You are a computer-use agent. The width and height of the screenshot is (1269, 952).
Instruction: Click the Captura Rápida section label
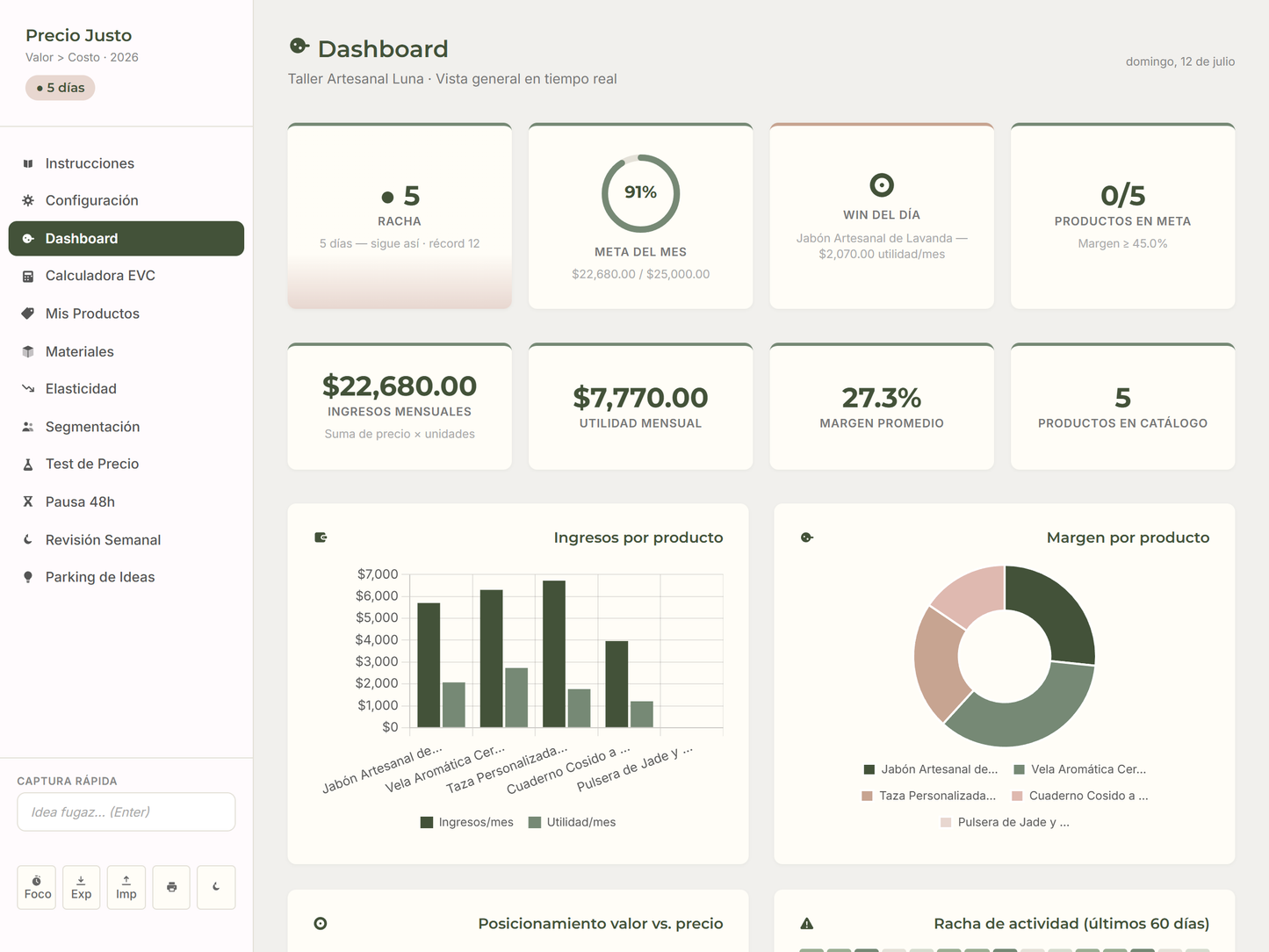coord(67,781)
